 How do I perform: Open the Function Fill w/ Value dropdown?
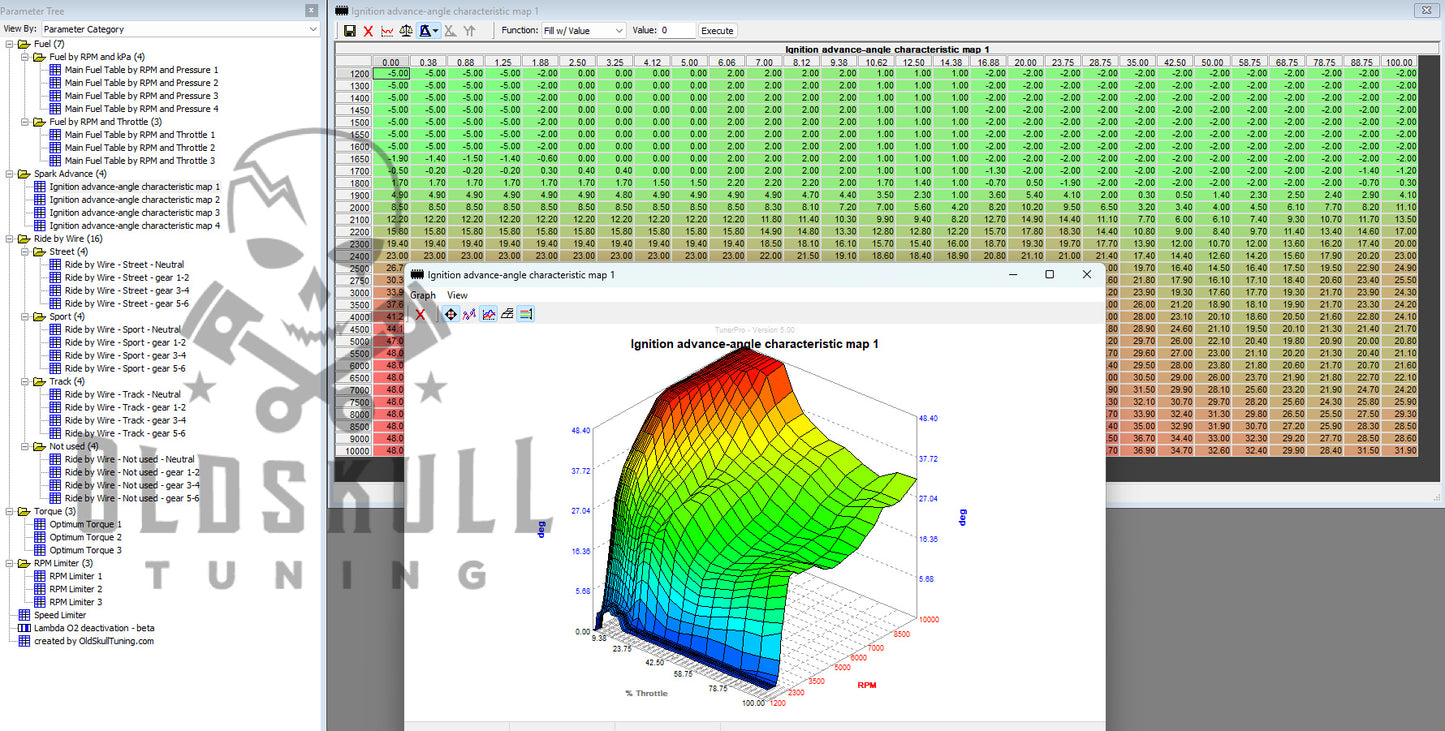(x=583, y=31)
